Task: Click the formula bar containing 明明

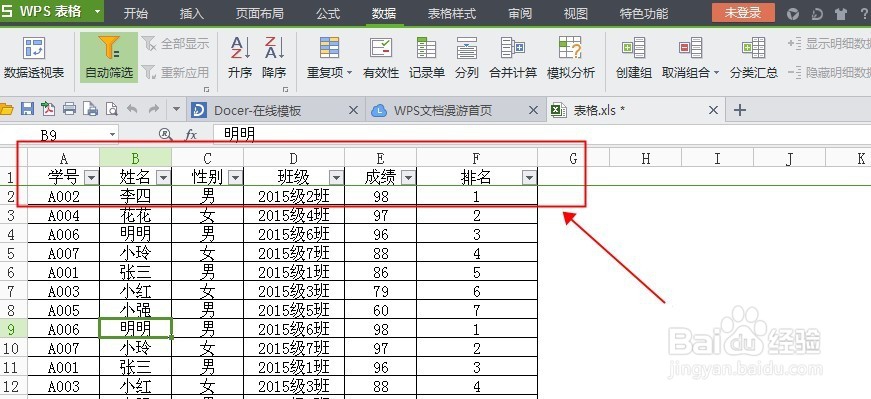Action: pos(542,134)
